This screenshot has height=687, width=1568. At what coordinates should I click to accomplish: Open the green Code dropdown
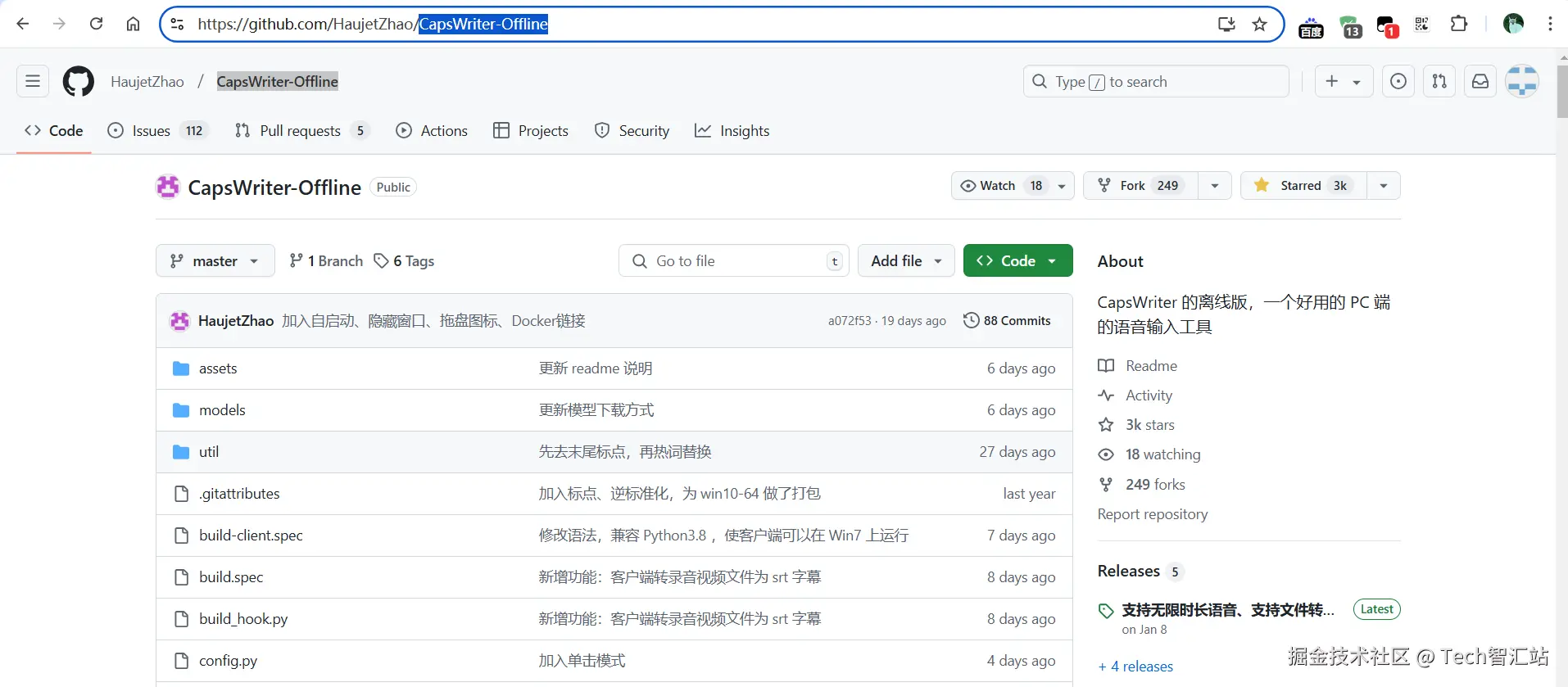pos(1017,260)
